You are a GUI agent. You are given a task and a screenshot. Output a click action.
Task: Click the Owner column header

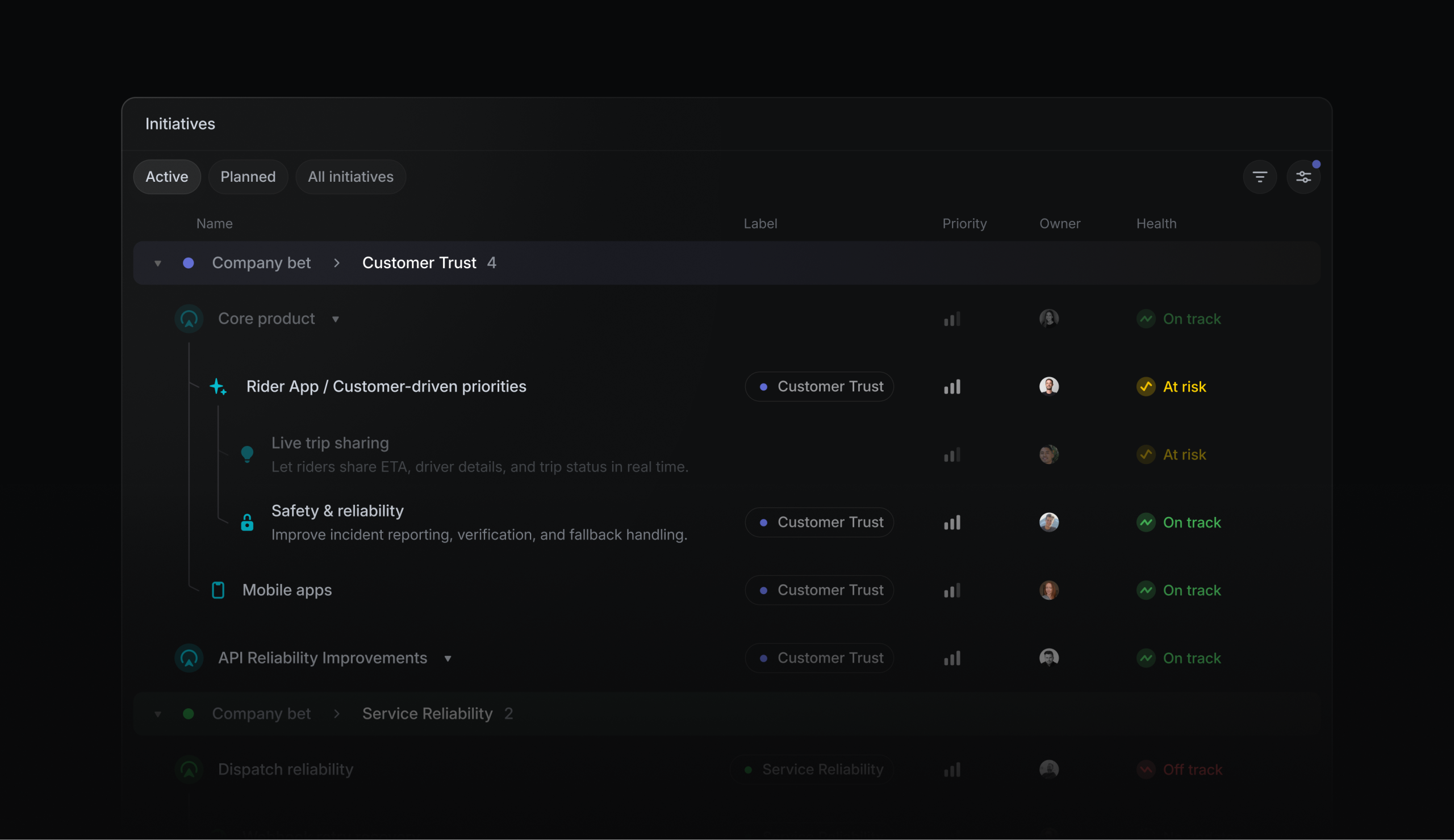click(x=1059, y=224)
